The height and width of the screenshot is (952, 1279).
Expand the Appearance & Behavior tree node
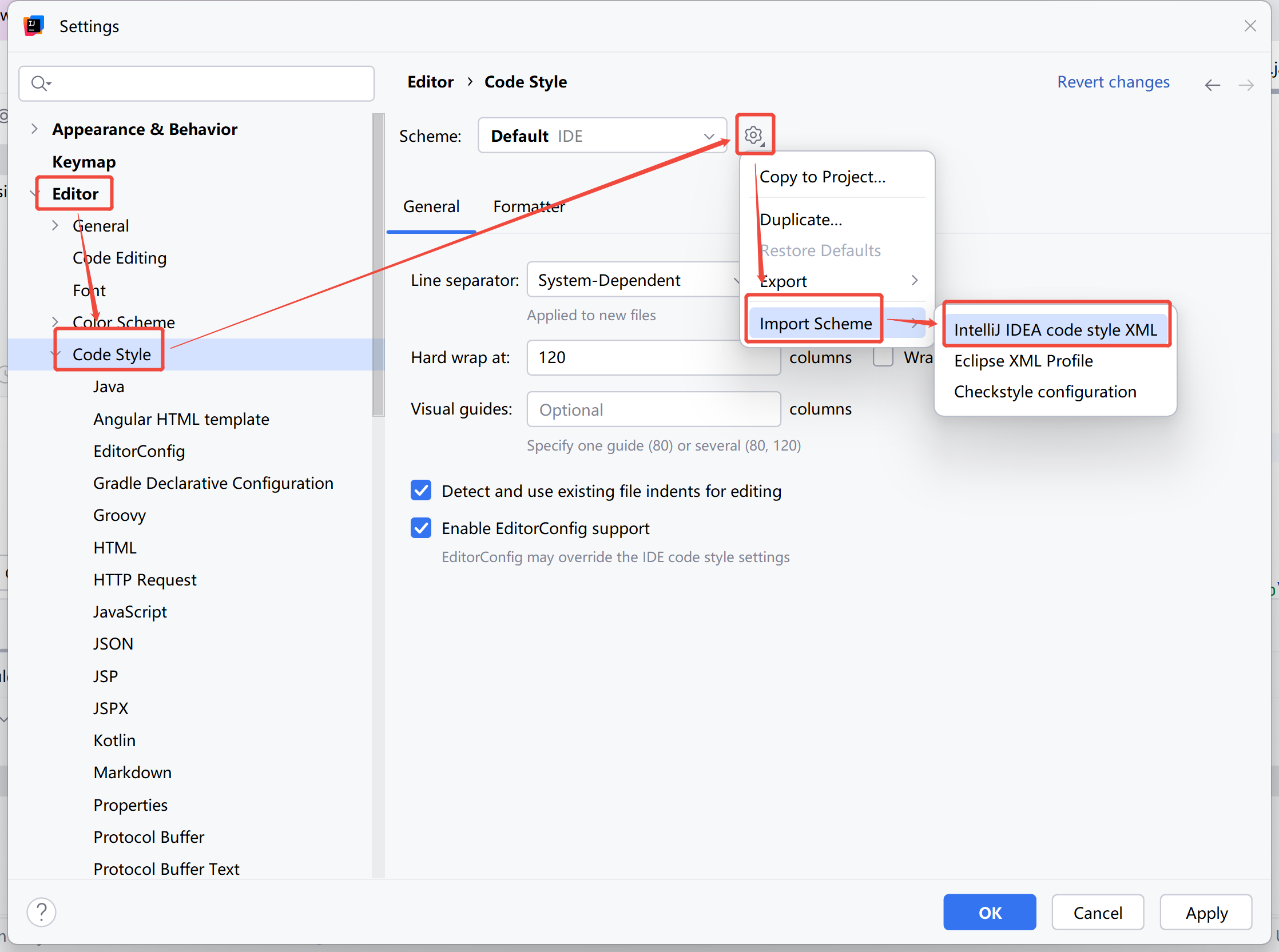tap(34, 129)
